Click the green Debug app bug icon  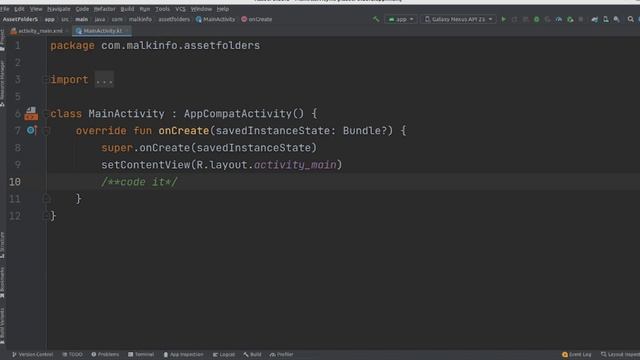coord(537,19)
